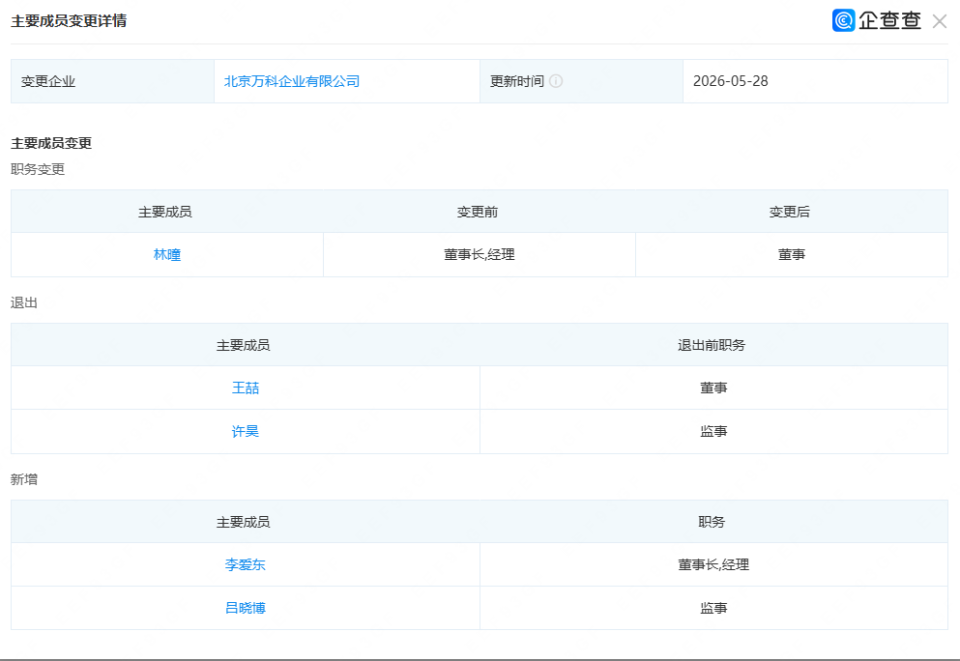Image resolution: width=960 pixels, height=661 pixels.
Task: Select the update date 2026-05-28
Action: point(730,81)
